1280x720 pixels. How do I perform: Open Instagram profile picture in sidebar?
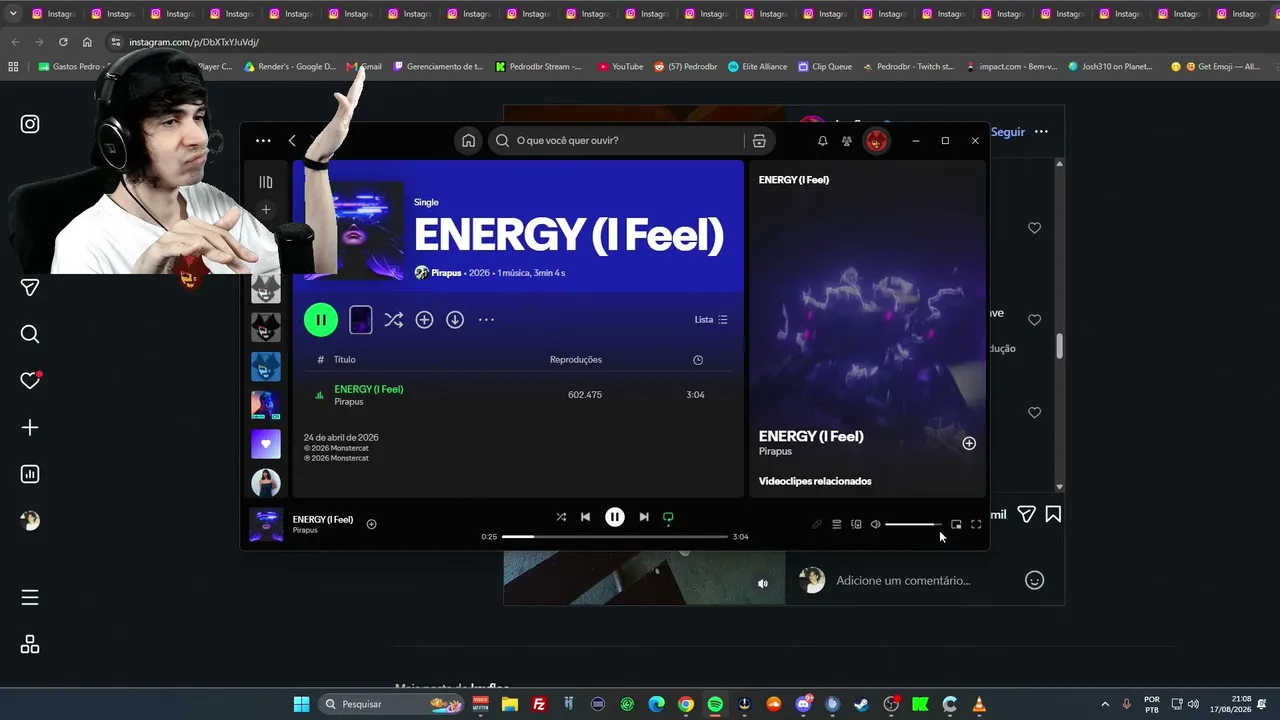[30, 521]
